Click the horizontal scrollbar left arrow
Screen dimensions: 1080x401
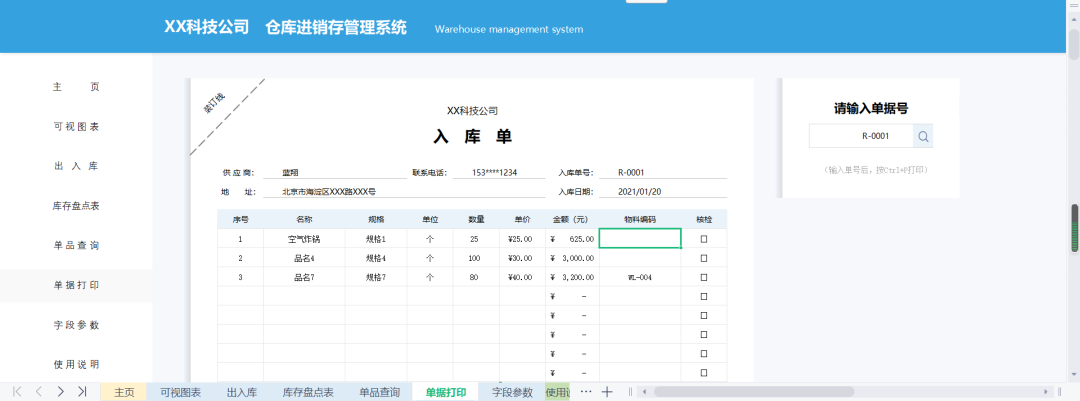pos(644,392)
